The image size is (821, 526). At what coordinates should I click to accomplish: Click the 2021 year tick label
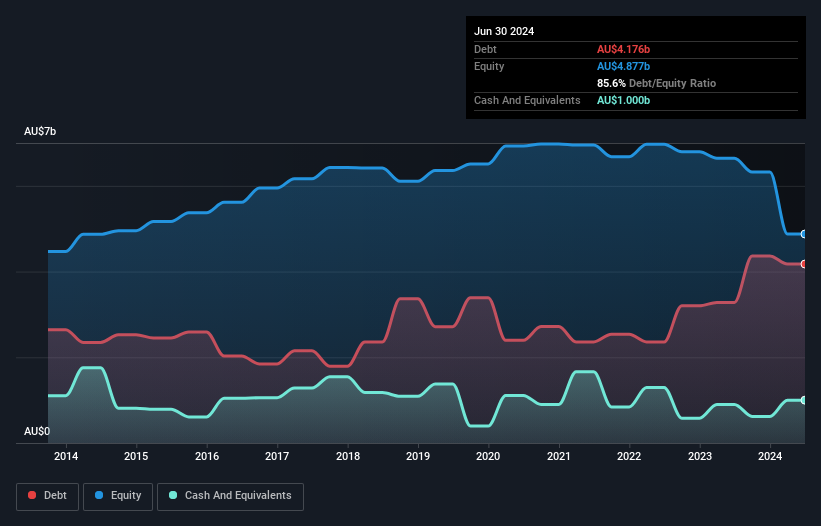click(x=559, y=457)
